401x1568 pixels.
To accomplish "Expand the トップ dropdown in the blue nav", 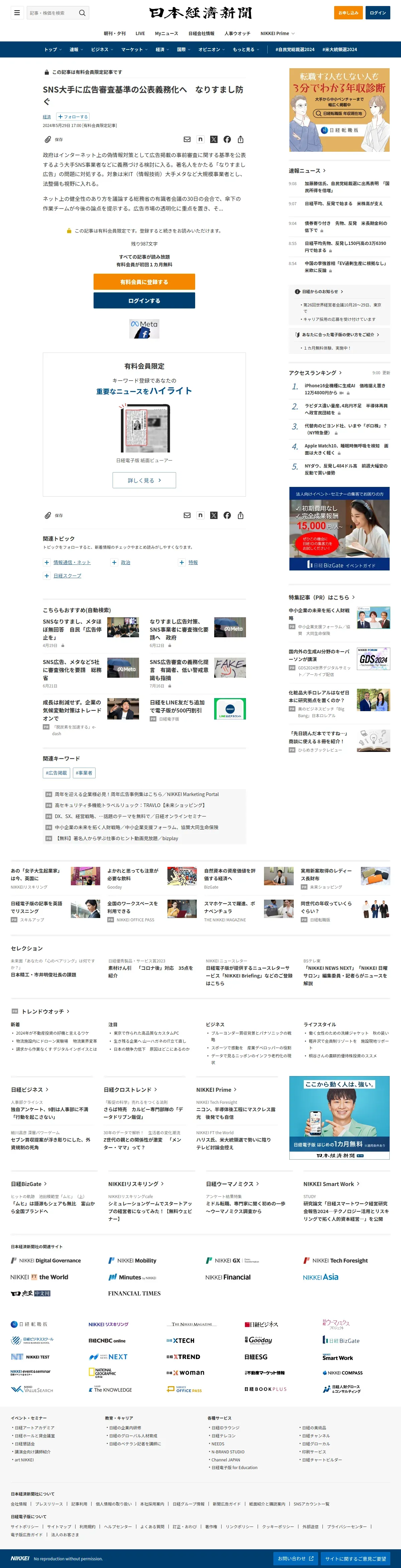I will coord(53,49).
